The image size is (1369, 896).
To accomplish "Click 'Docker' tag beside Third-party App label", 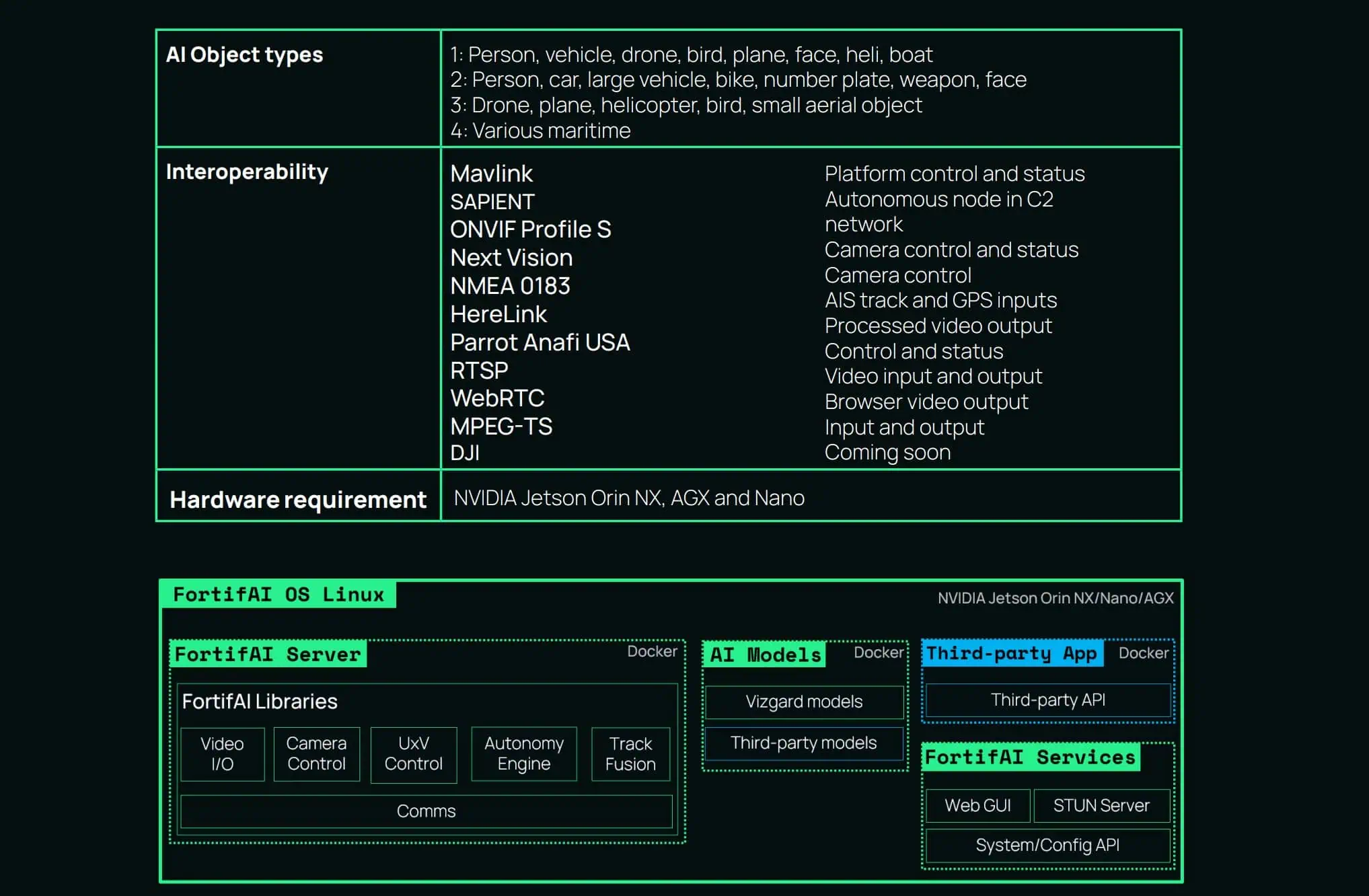I will (1144, 653).
